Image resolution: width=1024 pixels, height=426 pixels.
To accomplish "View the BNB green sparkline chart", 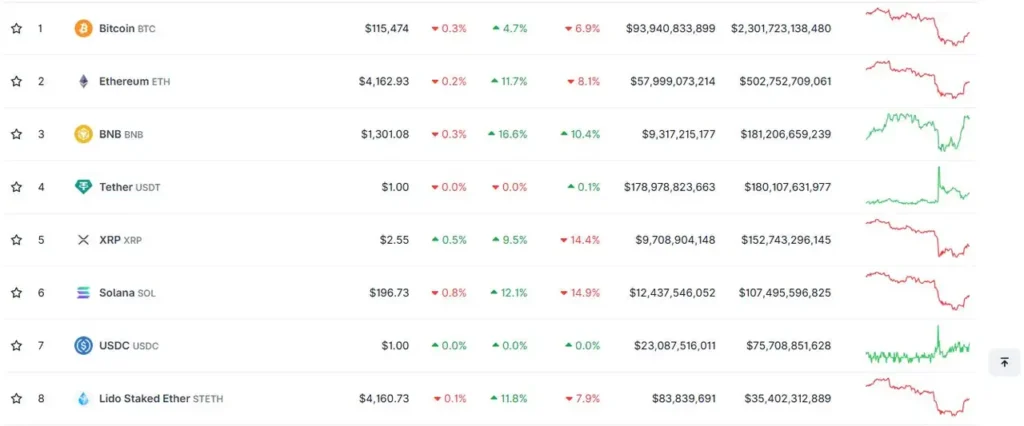I will [917, 131].
